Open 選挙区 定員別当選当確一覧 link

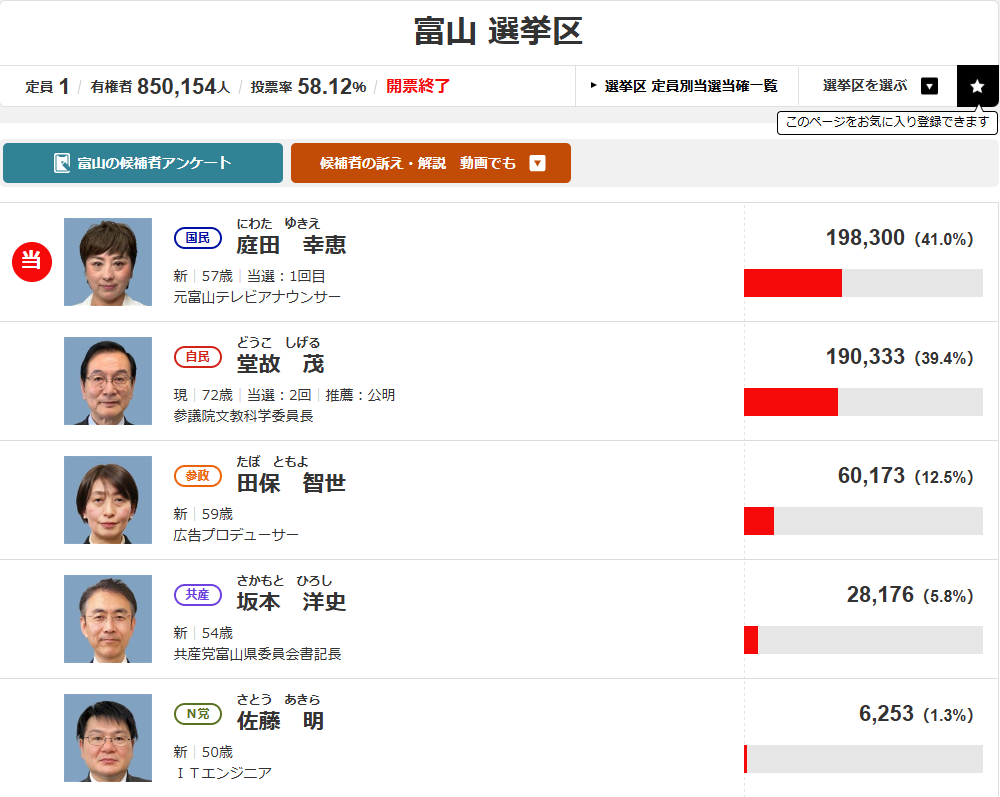[x=686, y=86]
